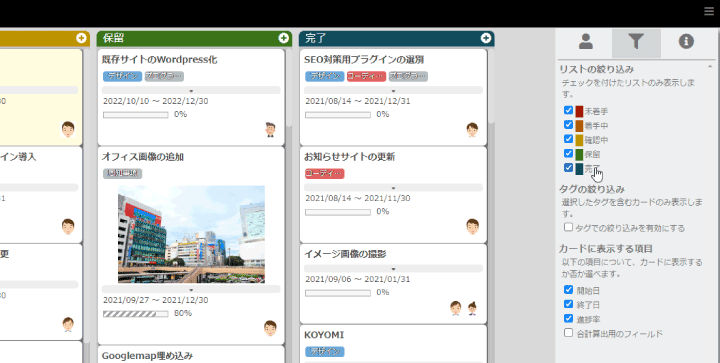This screenshot has height=363, width=720.
Task: Uncheck the 保留 list filter
Action: point(568,153)
